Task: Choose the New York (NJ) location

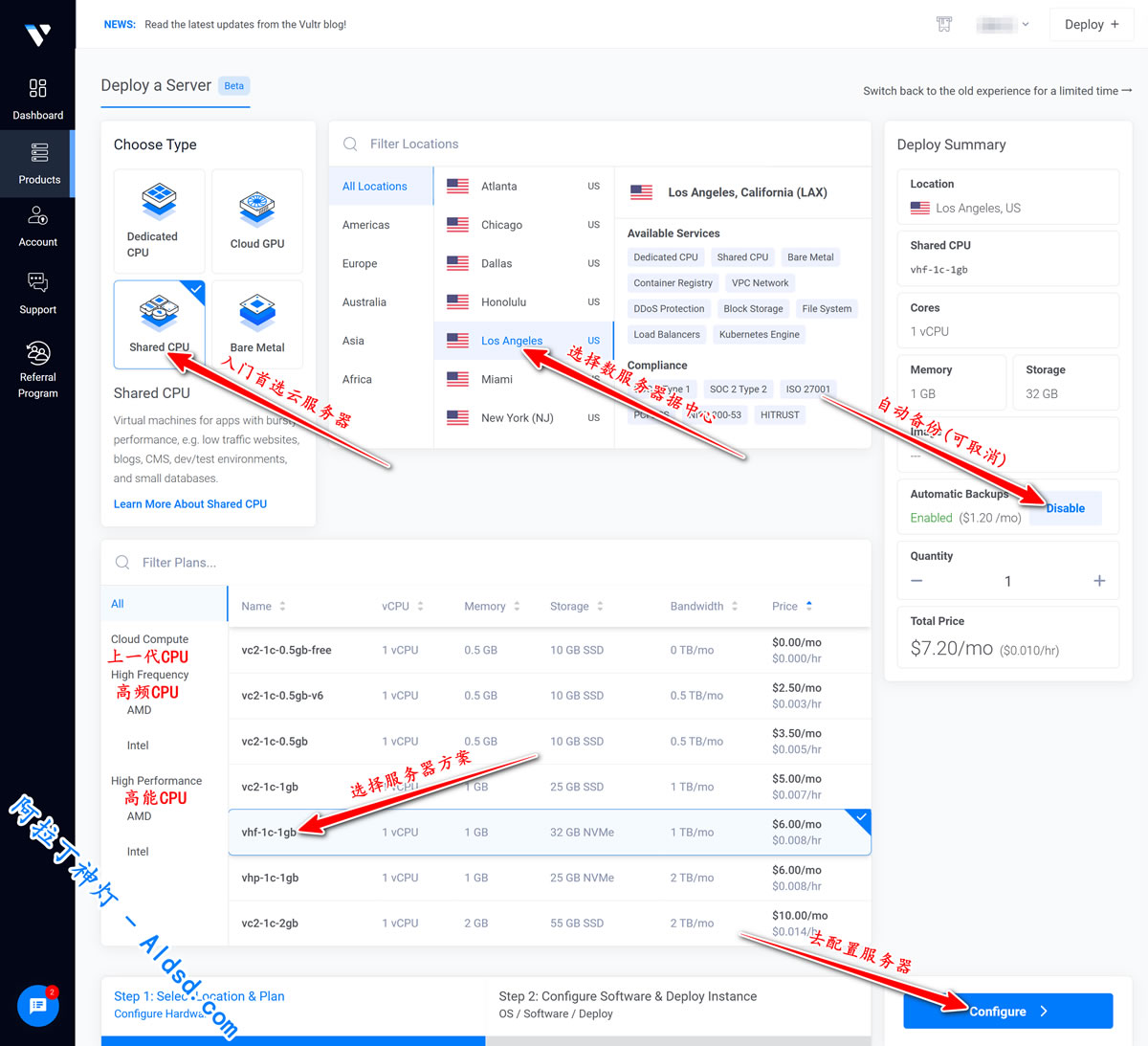Action: [x=523, y=417]
